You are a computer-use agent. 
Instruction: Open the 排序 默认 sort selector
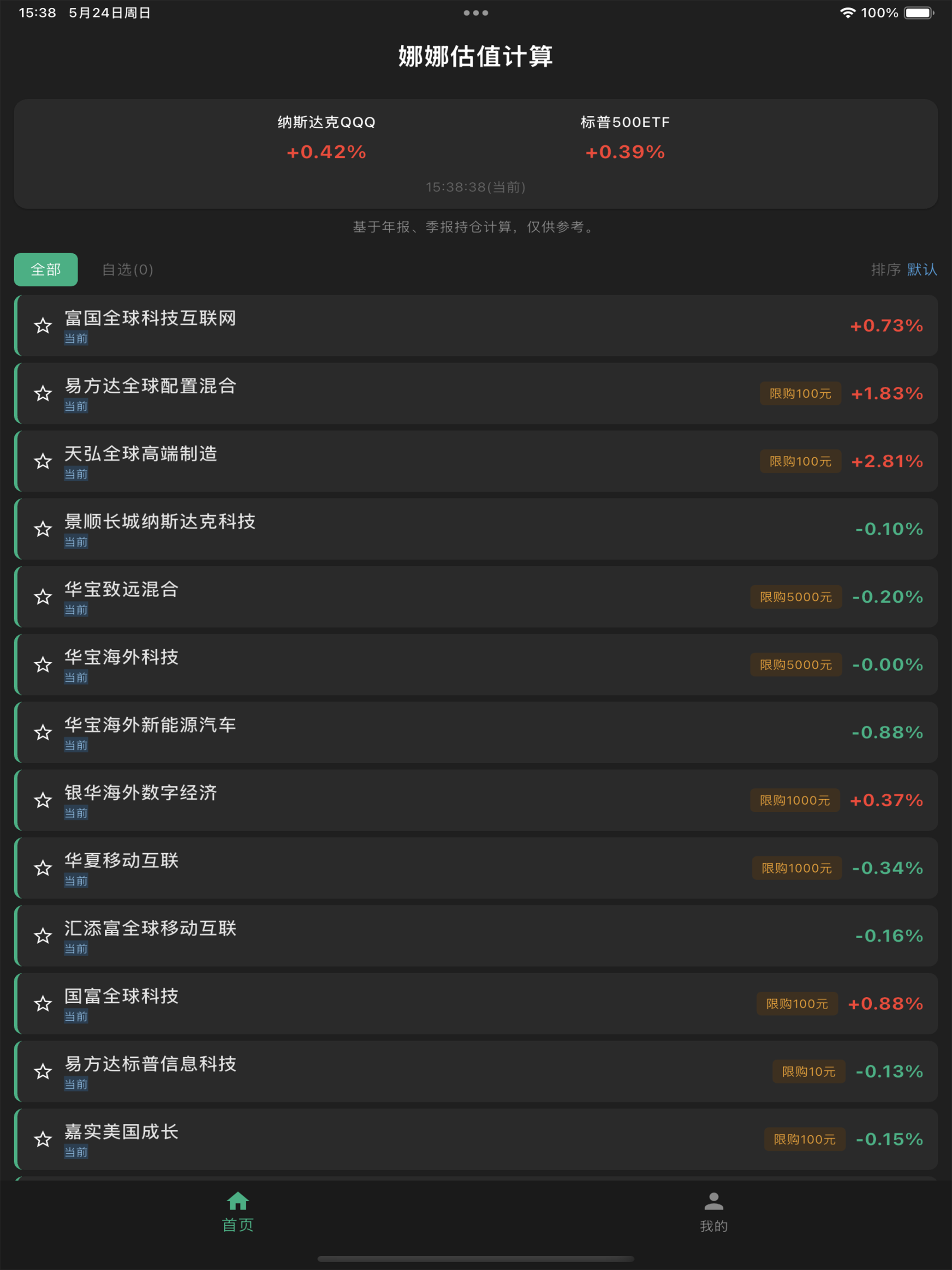904,269
